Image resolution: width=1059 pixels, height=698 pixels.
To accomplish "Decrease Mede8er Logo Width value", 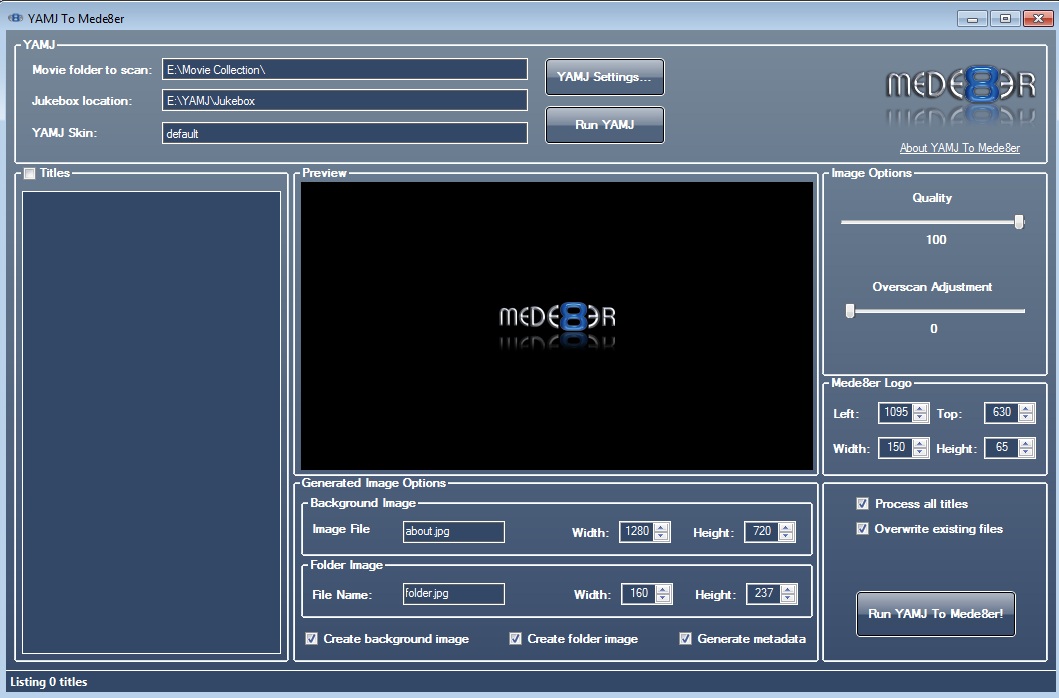I will coord(920,452).
